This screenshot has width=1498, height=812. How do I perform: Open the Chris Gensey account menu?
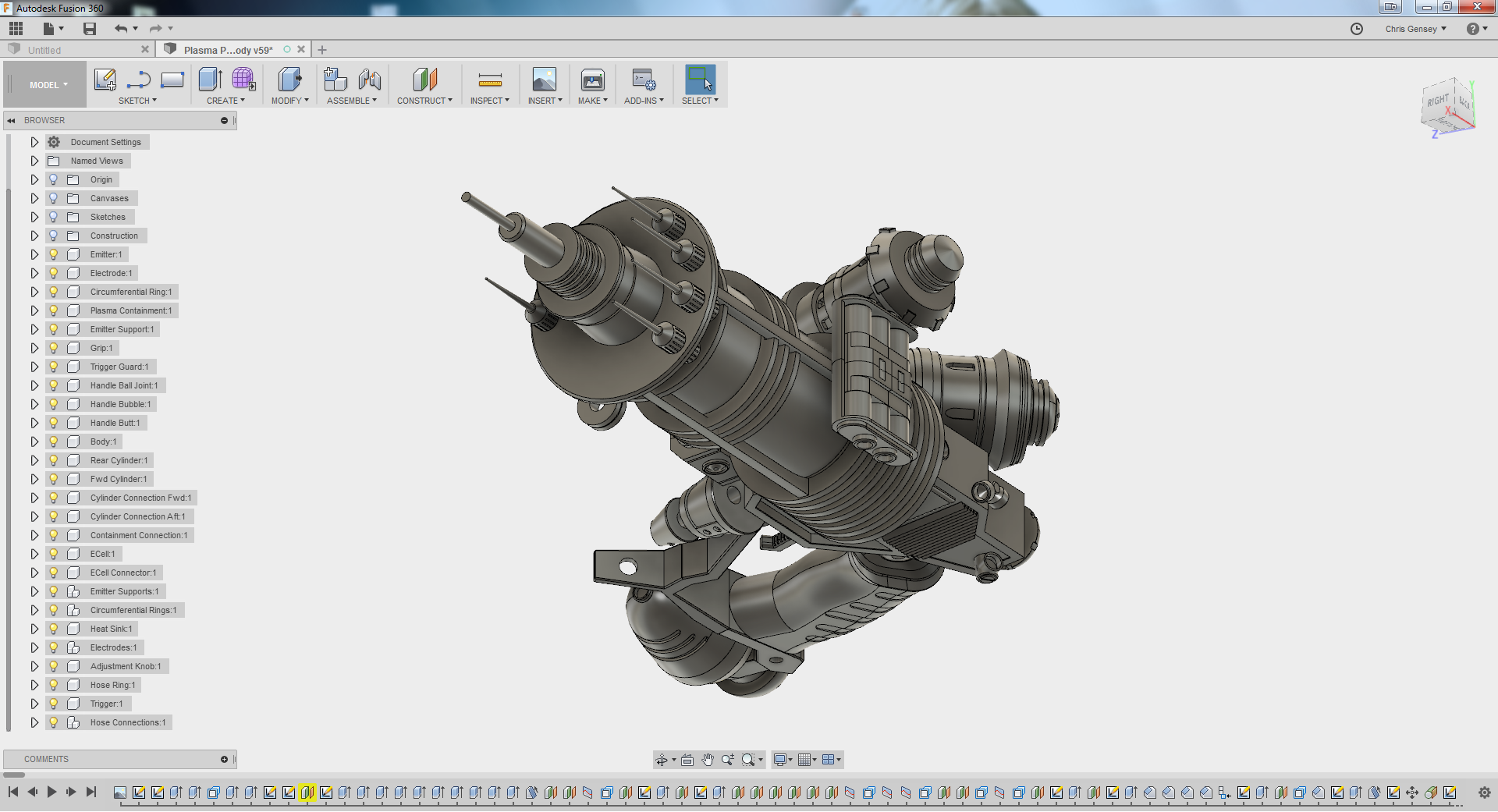(x=1415, y=29)
